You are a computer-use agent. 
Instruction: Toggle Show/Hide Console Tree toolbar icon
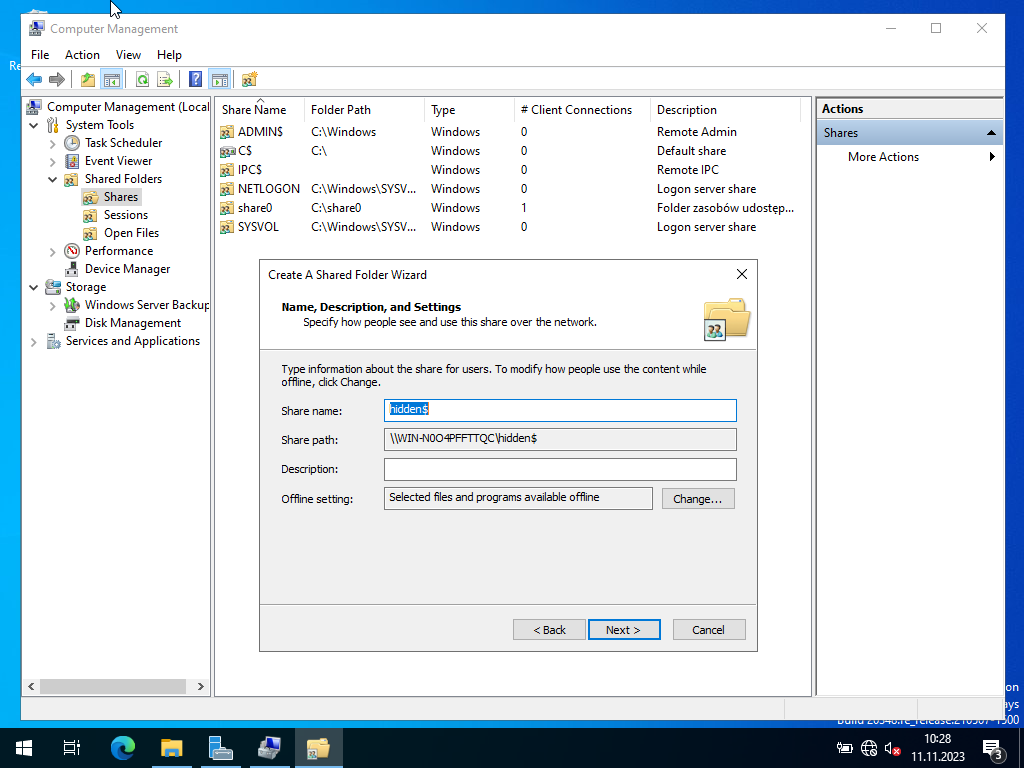(111, 80)
